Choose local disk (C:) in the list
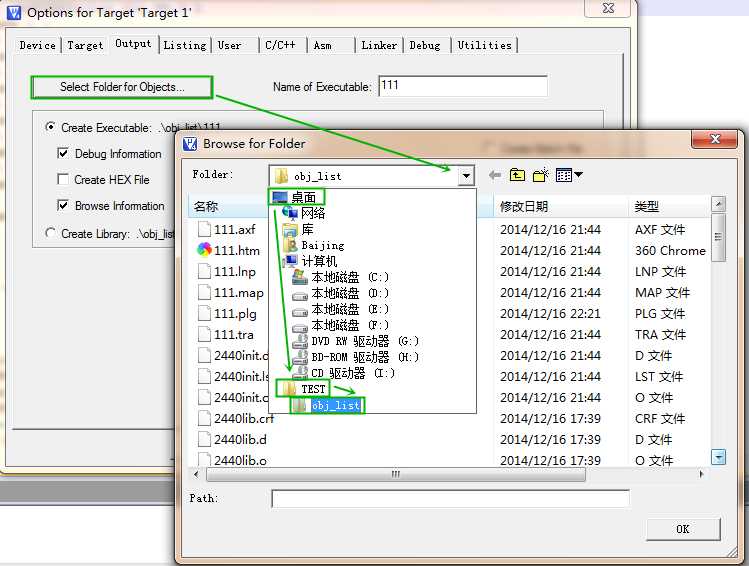The image size is (749, 566). coord(341,277)
